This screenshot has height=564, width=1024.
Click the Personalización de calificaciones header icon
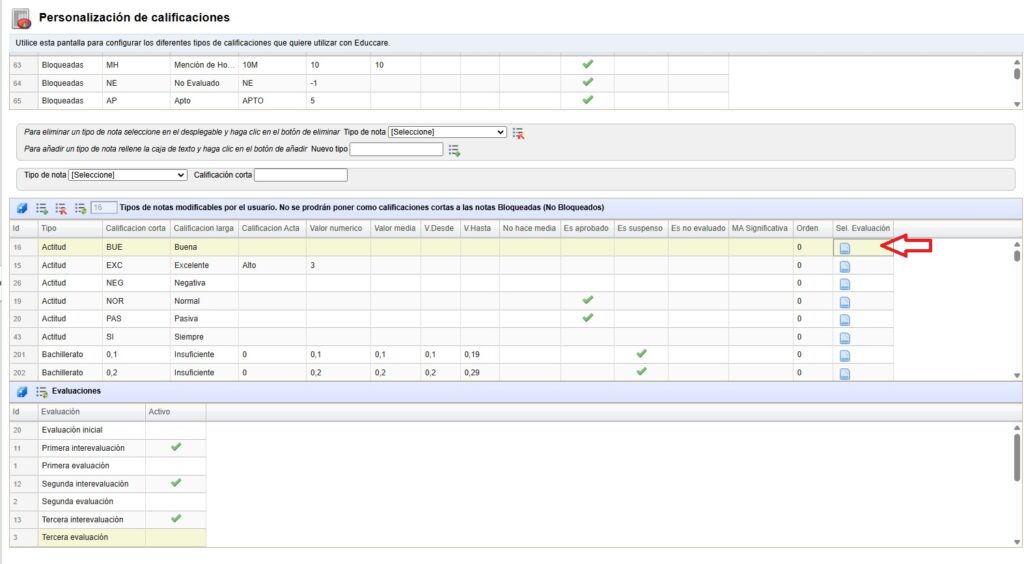coord(20,18)
